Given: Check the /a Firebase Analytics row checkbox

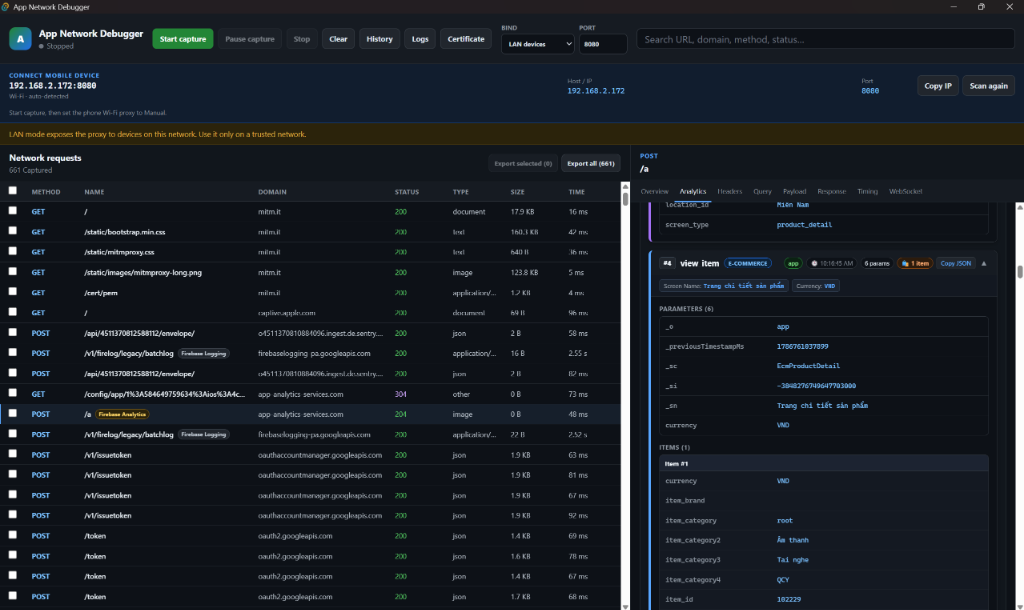Looking at the screenshot, I should [12, 413].
